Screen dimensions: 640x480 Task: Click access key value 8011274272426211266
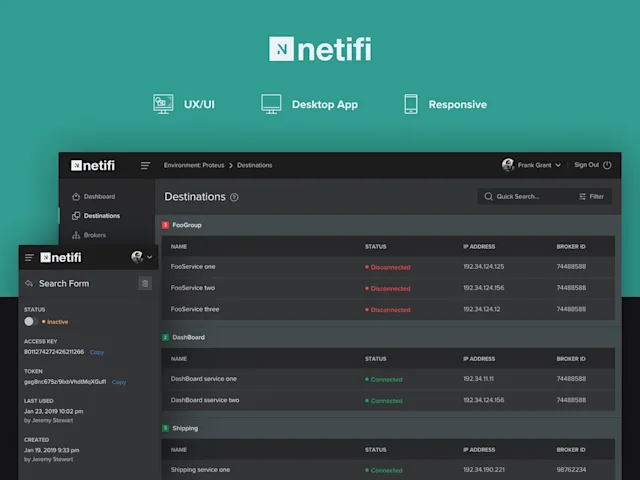[54, 352]
